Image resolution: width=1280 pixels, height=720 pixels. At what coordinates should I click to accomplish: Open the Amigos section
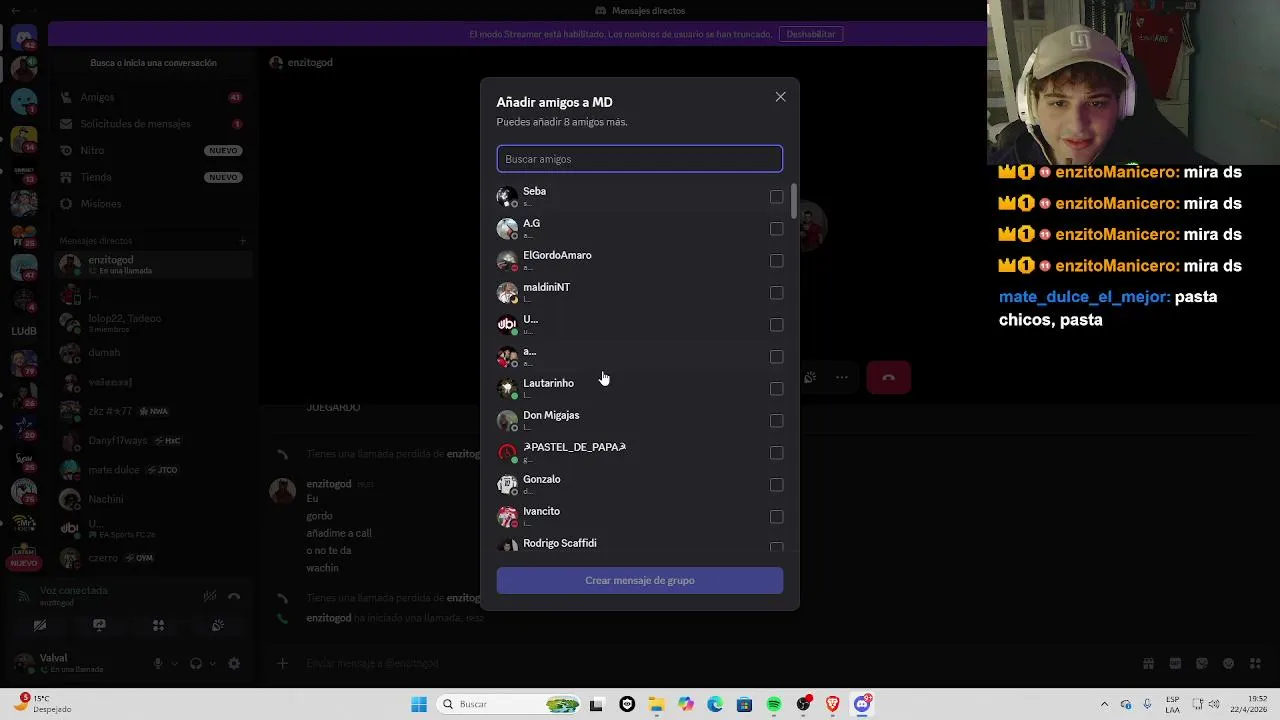pyautogui.click(x=152, y=97)
